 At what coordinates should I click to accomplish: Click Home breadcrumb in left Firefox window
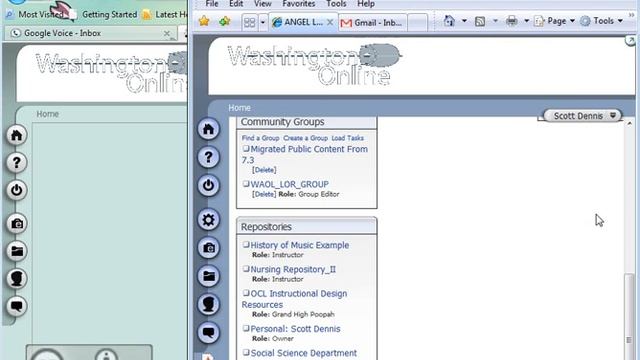pyautogui.click(x=48, y=114)
